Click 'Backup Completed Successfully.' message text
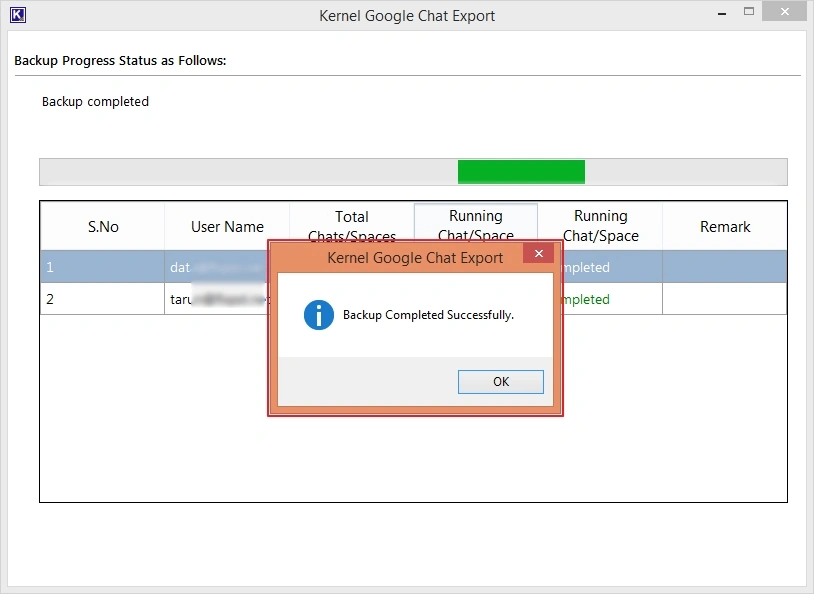Screen dimensions: 814x594 point(428,315)
